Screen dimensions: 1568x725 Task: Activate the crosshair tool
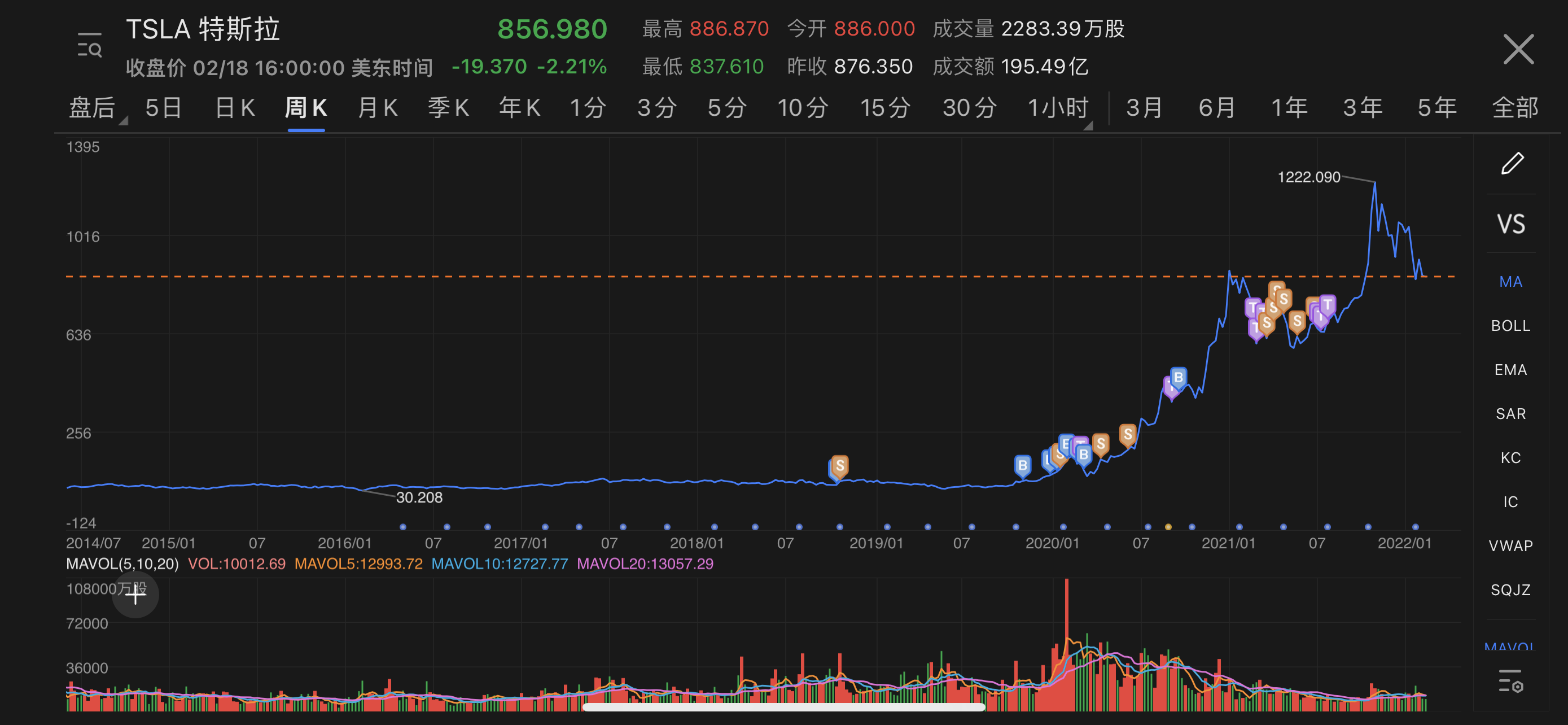click(x=135, y=595)
